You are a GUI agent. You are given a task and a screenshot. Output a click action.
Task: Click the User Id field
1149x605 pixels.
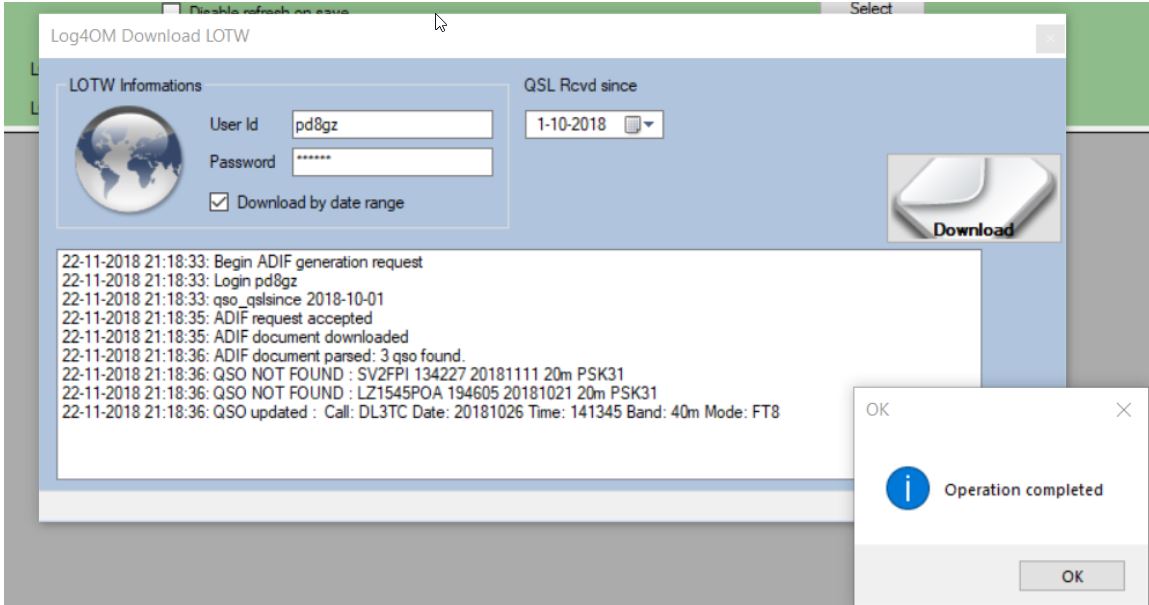click(x=392, y=125)
